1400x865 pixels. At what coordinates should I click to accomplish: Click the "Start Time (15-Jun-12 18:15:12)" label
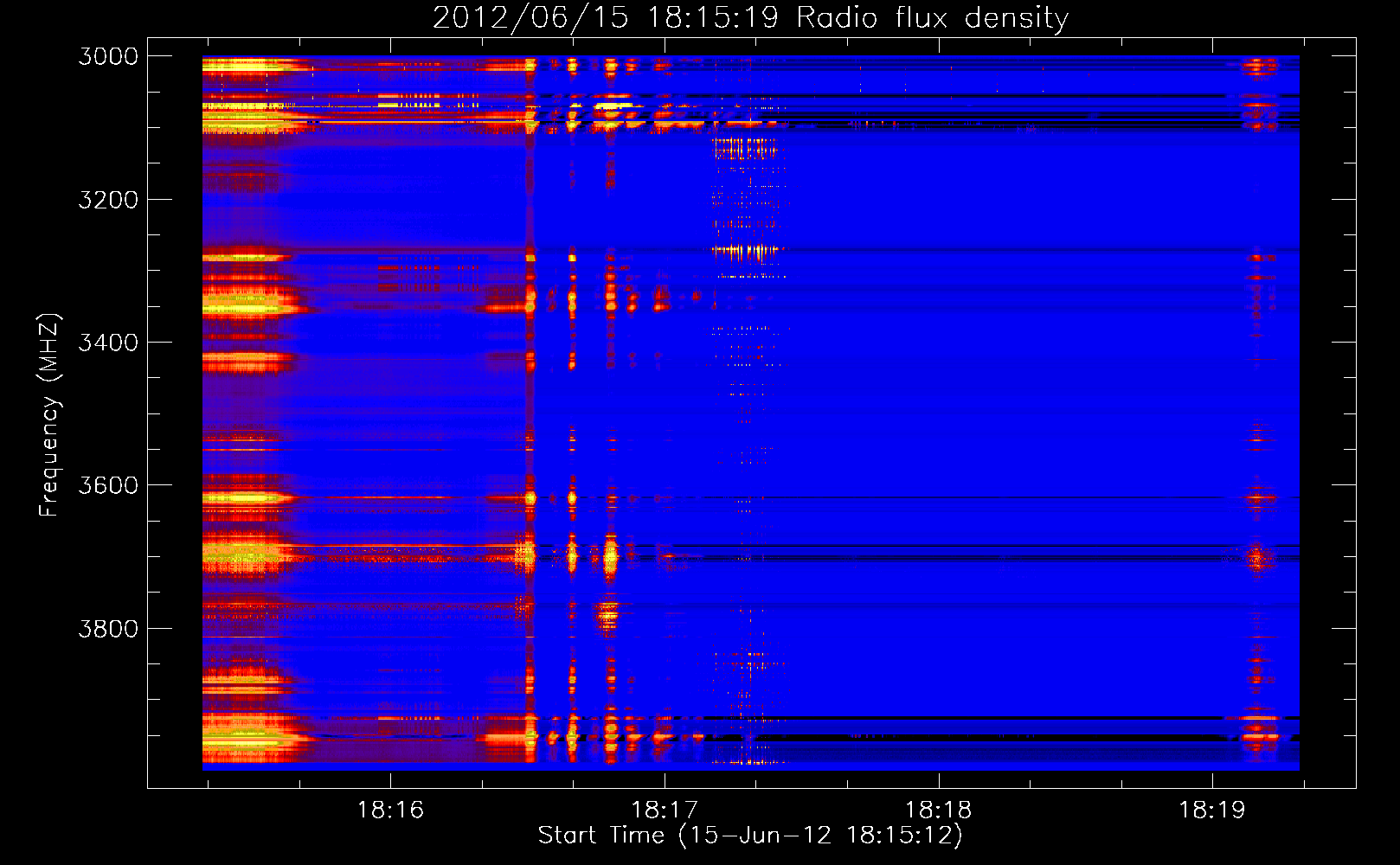(750, 836)
